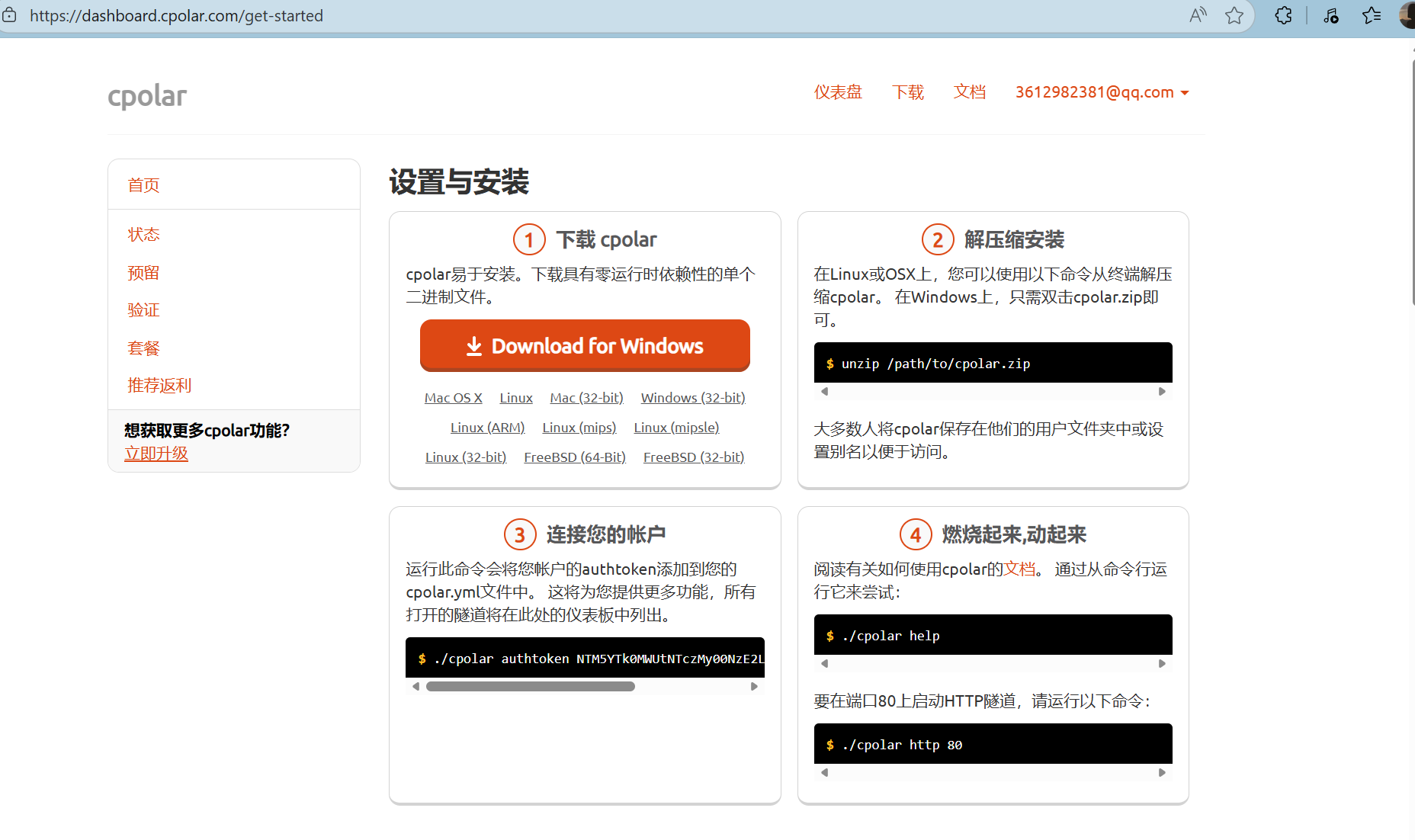Click the Linux (ARM) download link
This screenshot has height=840, width=1415.
click(488, 428)
